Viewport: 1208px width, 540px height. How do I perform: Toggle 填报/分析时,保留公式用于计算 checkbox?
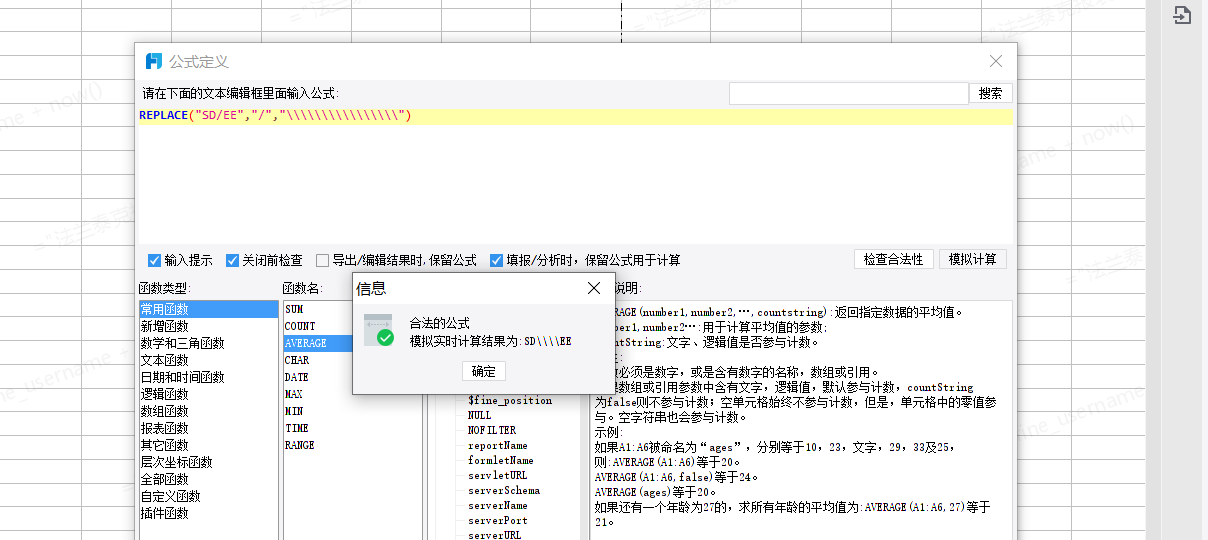pos(496,260)
